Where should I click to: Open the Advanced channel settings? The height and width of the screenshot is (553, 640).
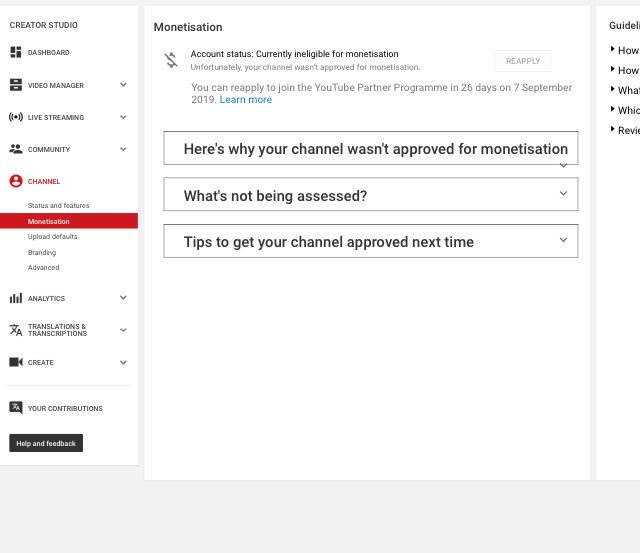pos(43,267)
